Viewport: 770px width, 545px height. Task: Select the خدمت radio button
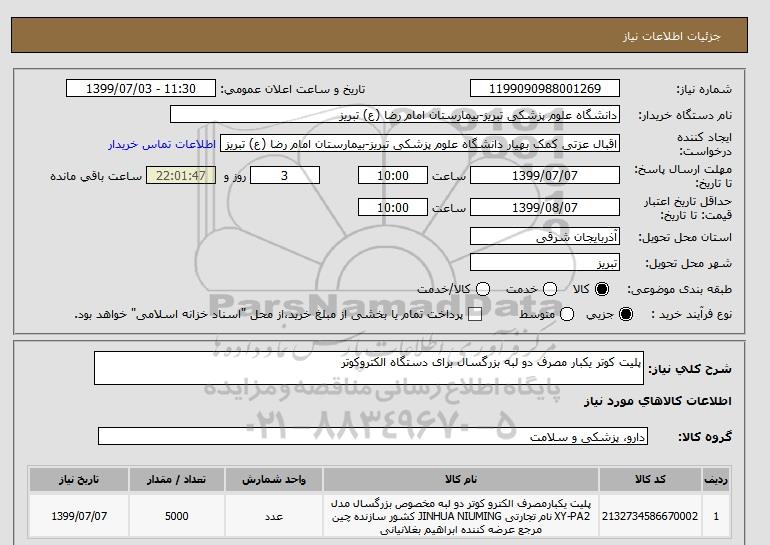point(550,289)
